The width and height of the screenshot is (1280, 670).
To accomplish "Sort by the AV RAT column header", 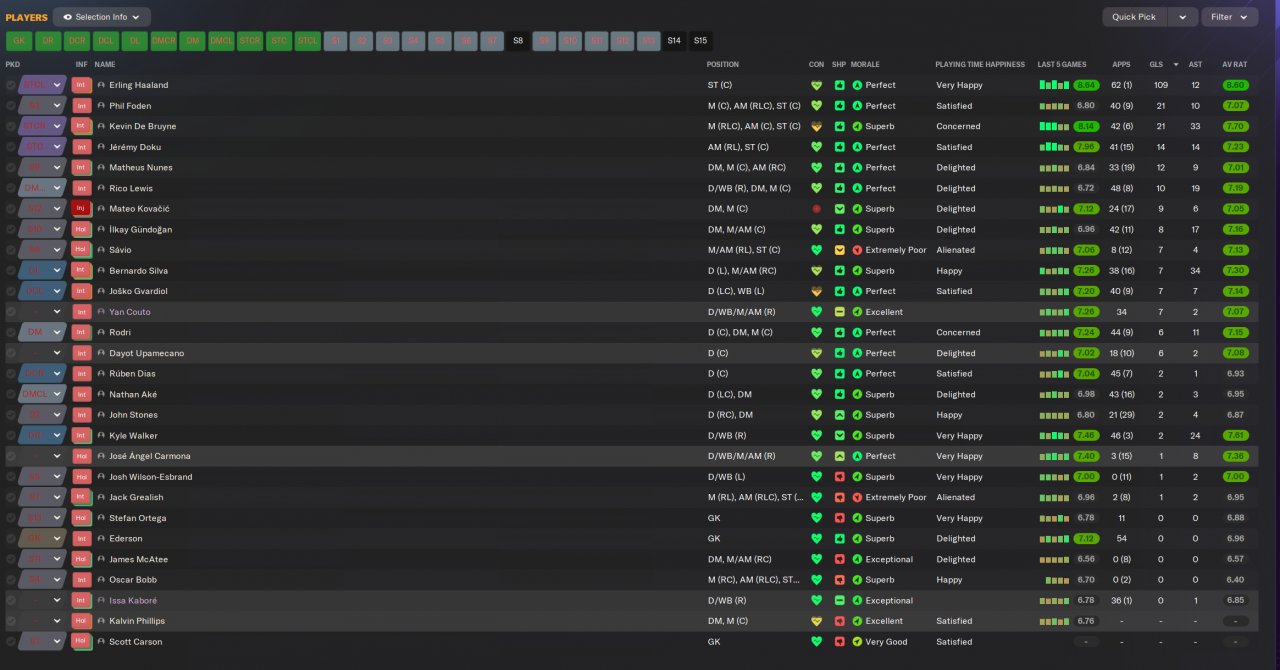I will pyautogui.click(x=1235, y=64).
